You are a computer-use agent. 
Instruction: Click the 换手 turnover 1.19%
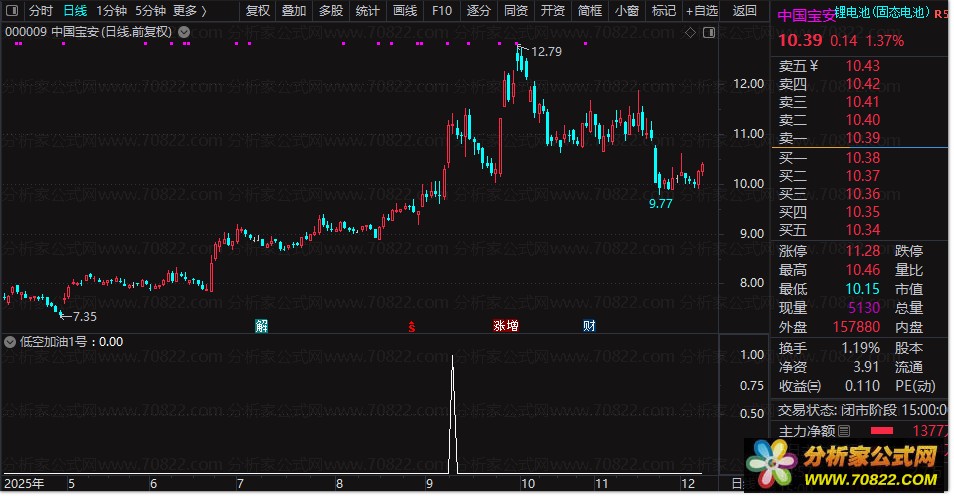click(x=860, y=348)
